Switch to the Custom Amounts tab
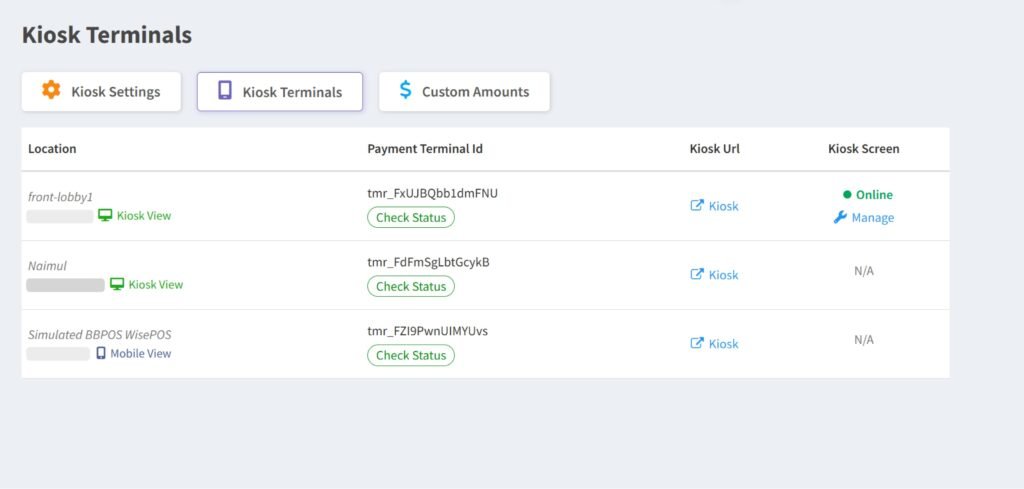 (464, 91)
